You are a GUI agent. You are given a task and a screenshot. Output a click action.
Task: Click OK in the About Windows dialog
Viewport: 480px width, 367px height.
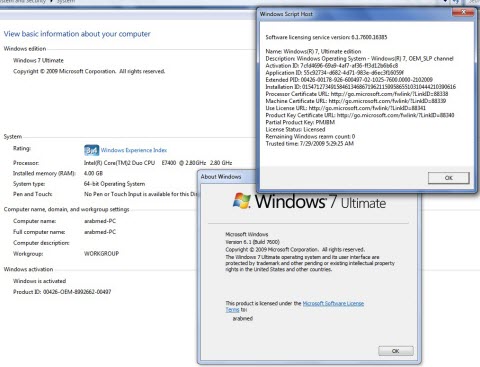(396, 351)
